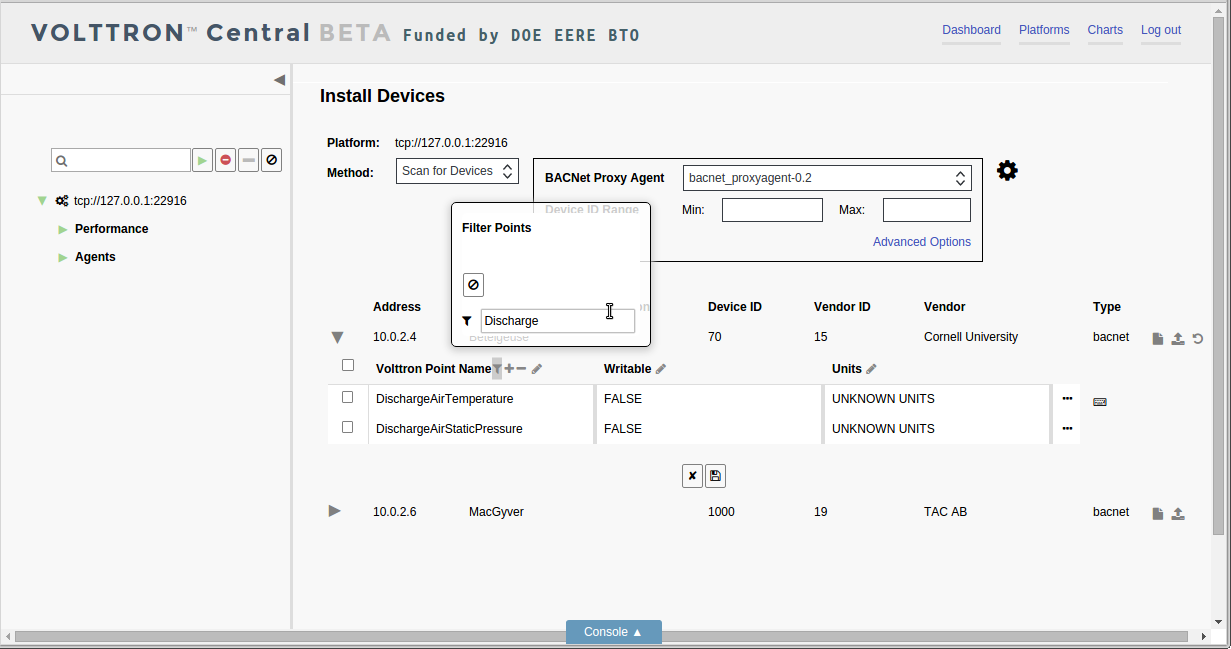Check the DischargeAirTemperature row checkbox
The image size is (1231, 649).
click(x=348, y=397)
